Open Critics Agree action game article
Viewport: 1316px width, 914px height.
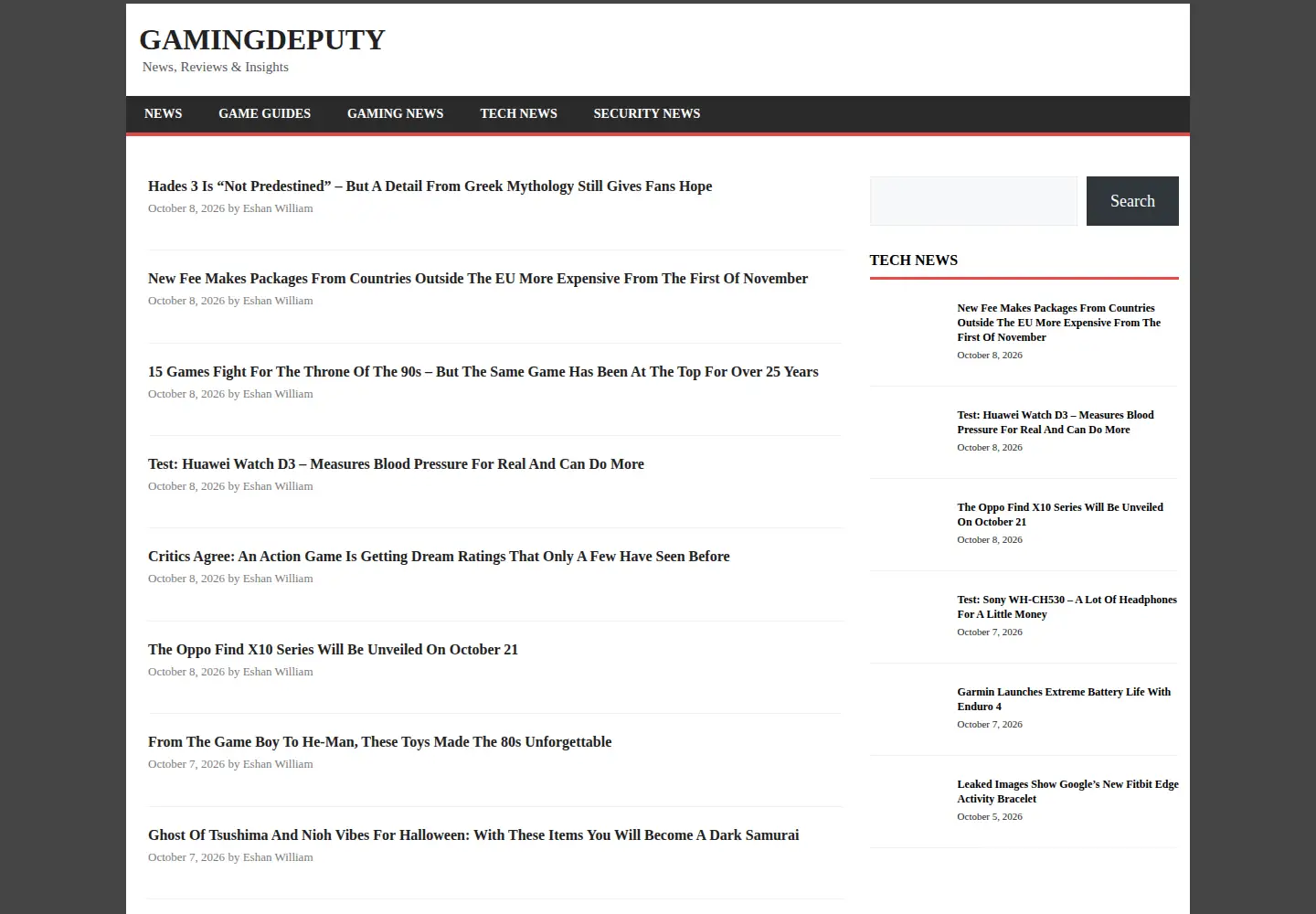point(439,556)
